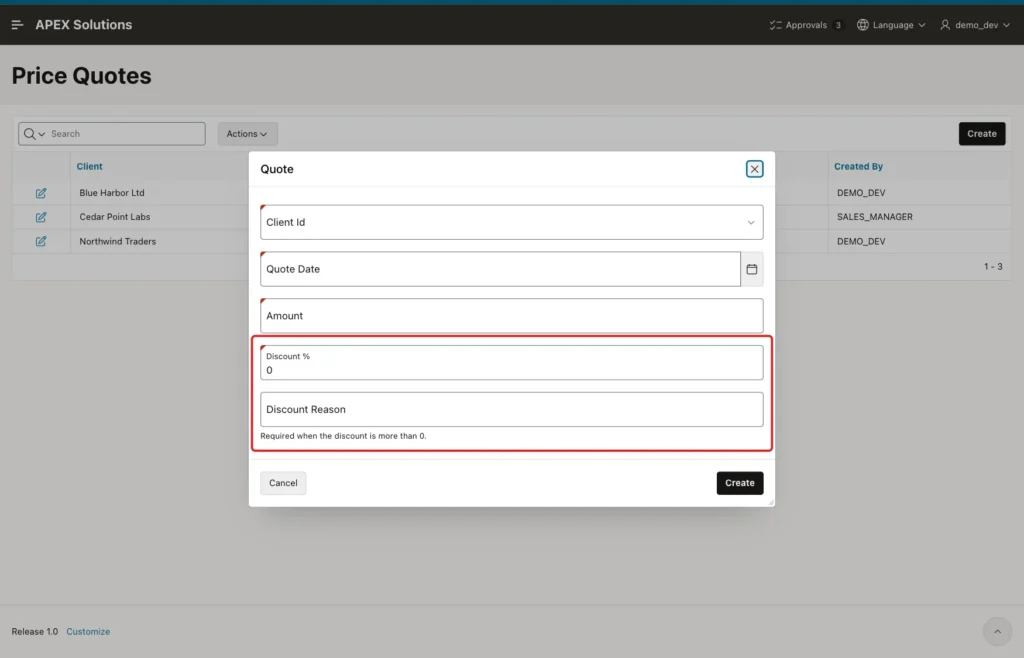The image size is (1024, 658).
Task: Click Cancel in the Quote dialog
Action: (283, 483)
